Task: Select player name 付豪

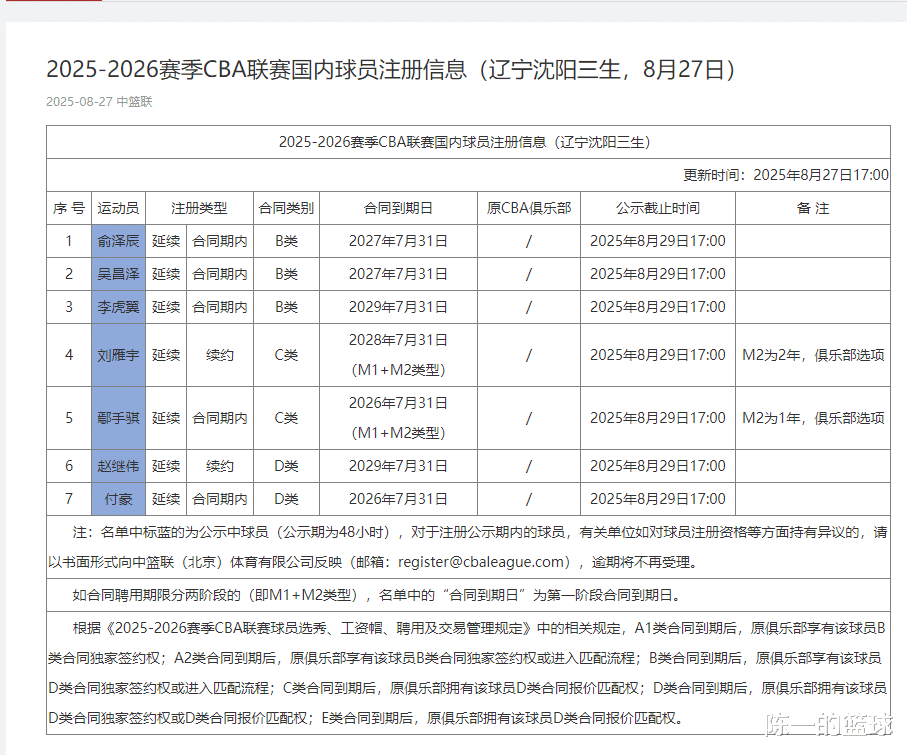Action: [x=118, y=499]
